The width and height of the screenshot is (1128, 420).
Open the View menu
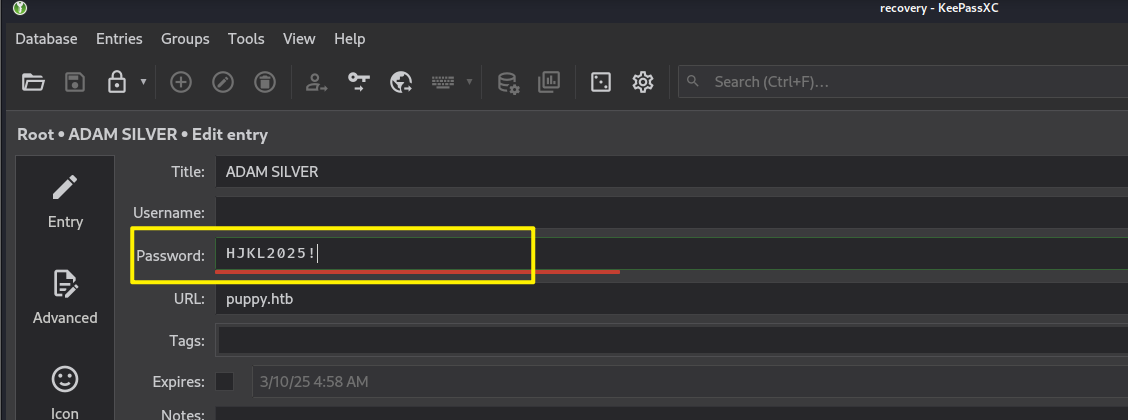(299, 39)
